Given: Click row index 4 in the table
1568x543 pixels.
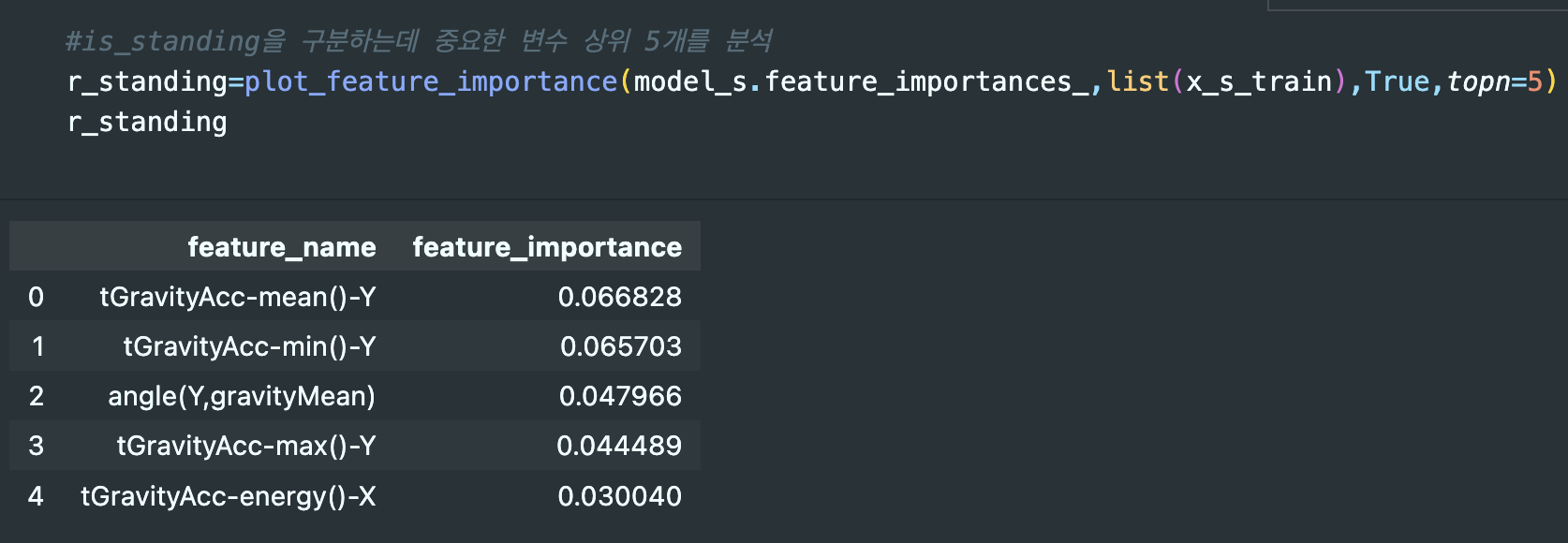Looking at the screenshot, I should coord(37,496).
